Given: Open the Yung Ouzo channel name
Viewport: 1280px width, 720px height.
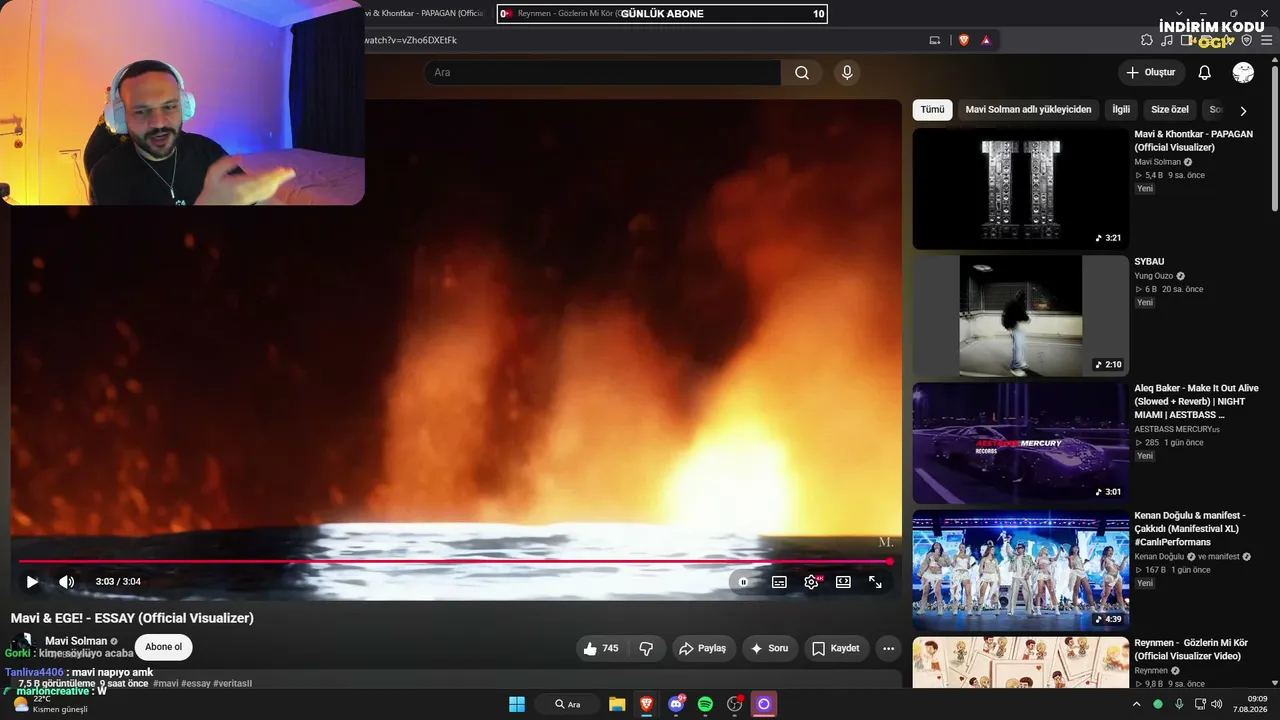Looking at the screenshot, I should (x=1155, y=276).
